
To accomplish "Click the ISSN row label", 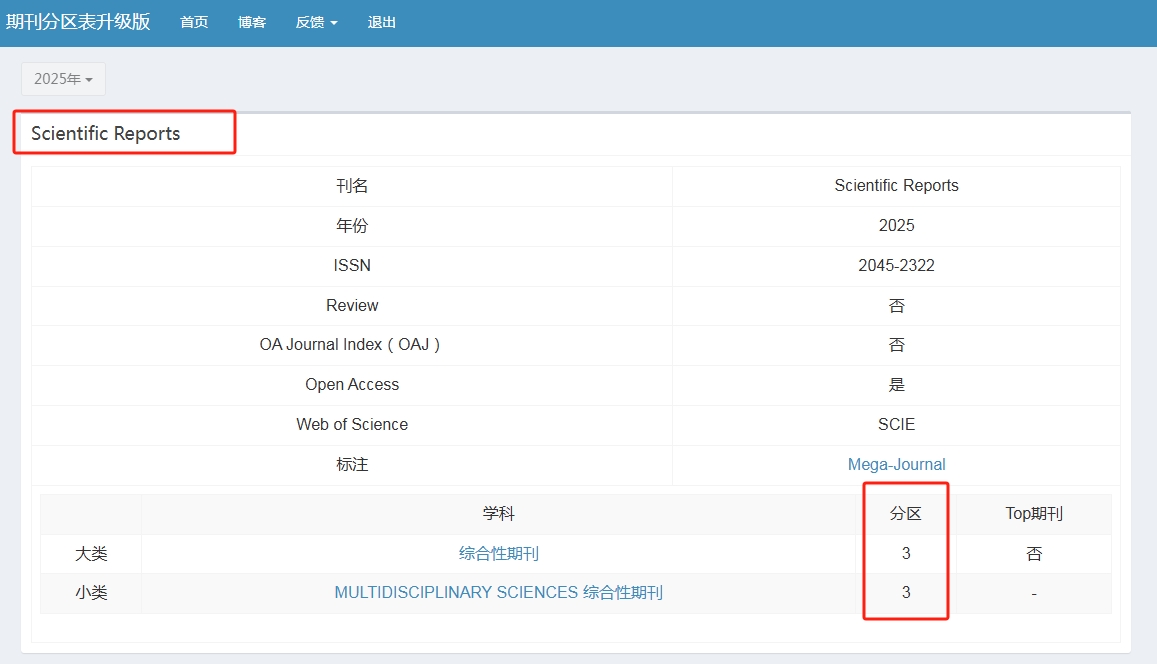I will click(352, 266).
